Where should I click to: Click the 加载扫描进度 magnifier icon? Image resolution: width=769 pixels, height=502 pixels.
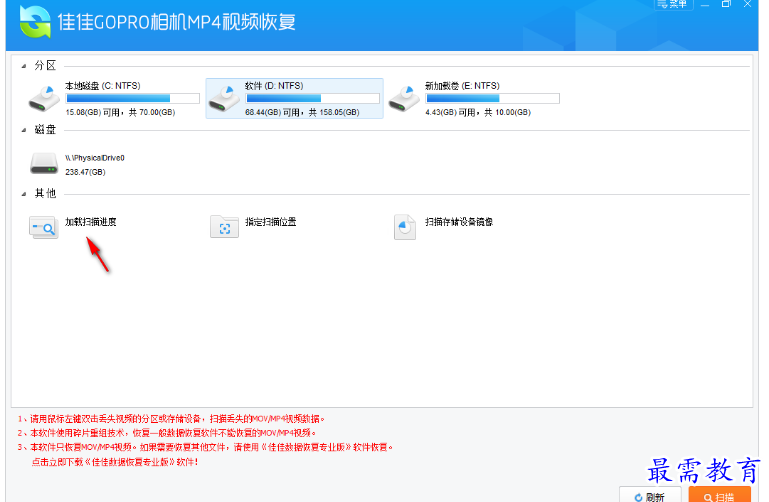(44, 228)
